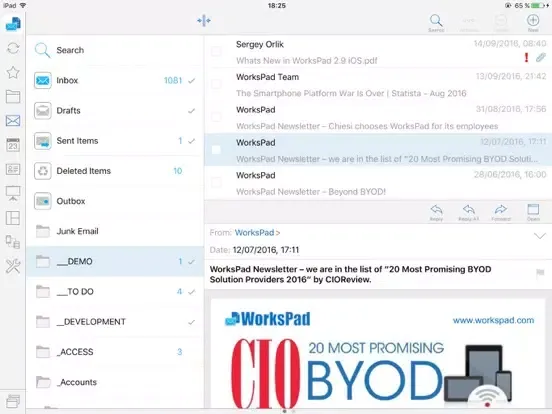
Task: Toggle the checkmark next to _DEVELOPMENT folder
Action: click(x=192, y=322)
